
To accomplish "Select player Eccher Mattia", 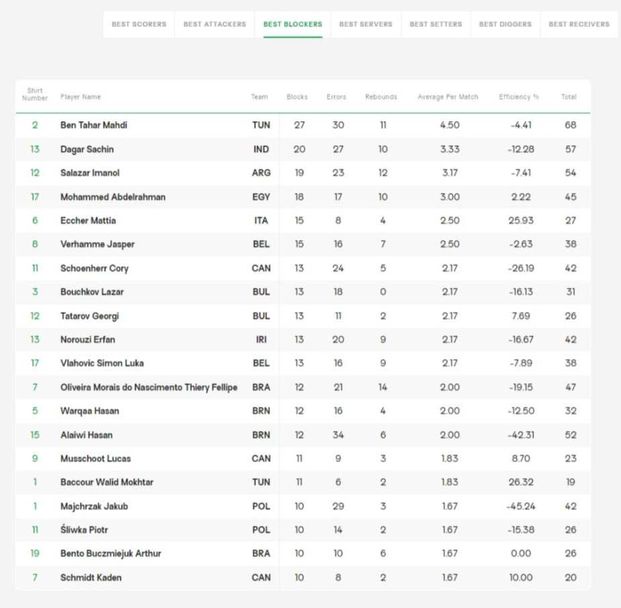I will click(x=88, y=220).
